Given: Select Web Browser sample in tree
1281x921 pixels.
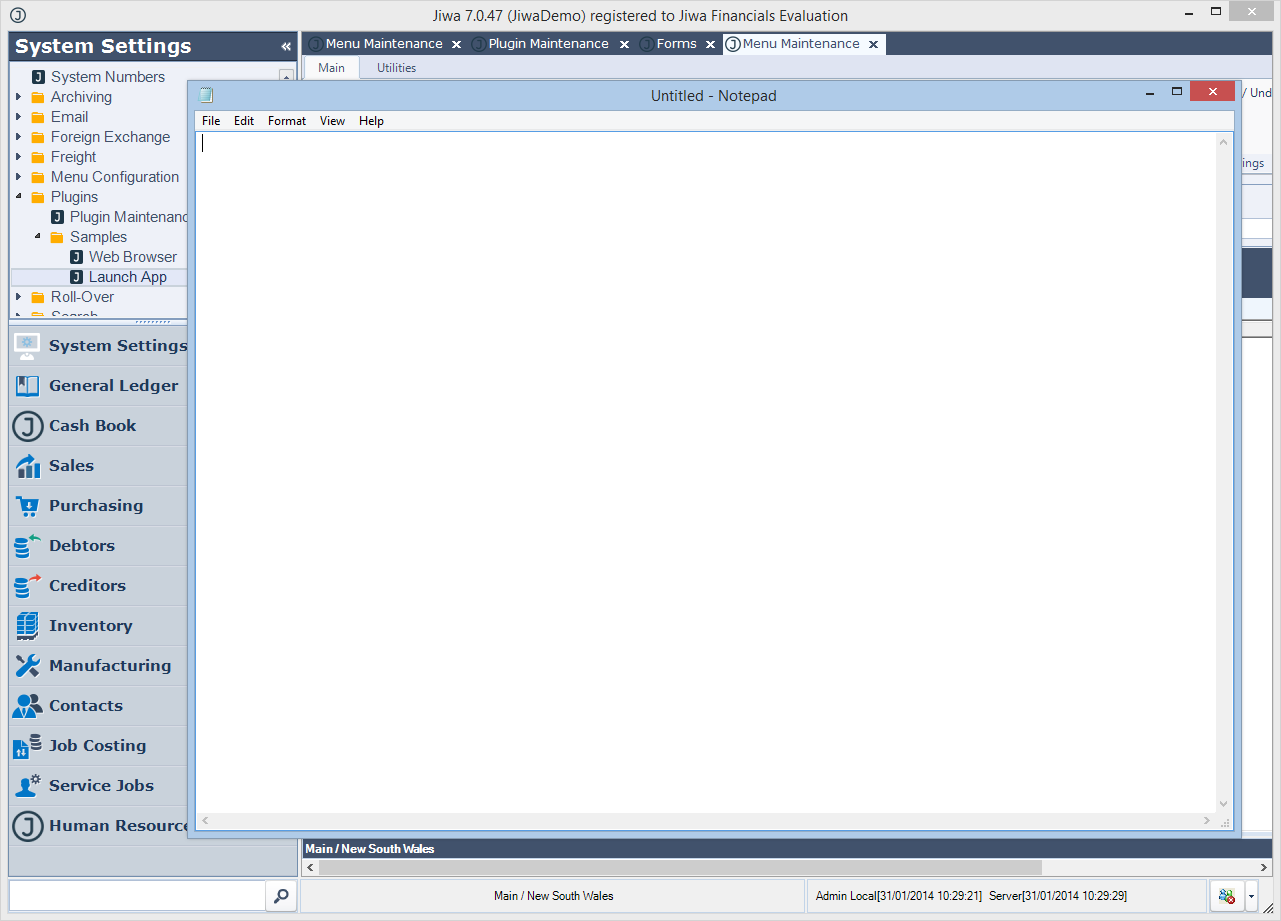Looking at the screenshot, I should pyautogui.click(x=132, y=257).
